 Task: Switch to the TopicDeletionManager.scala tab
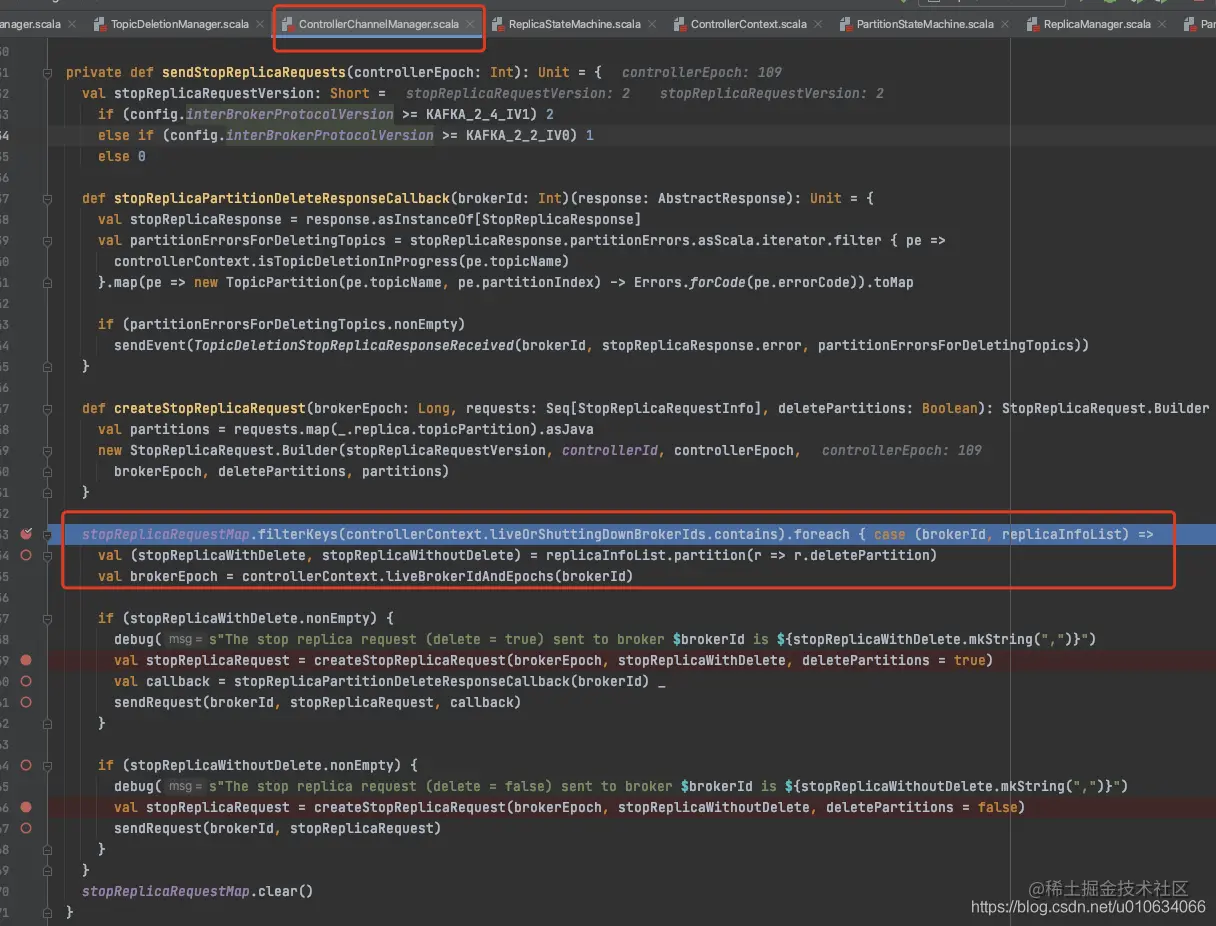(180, 24)
